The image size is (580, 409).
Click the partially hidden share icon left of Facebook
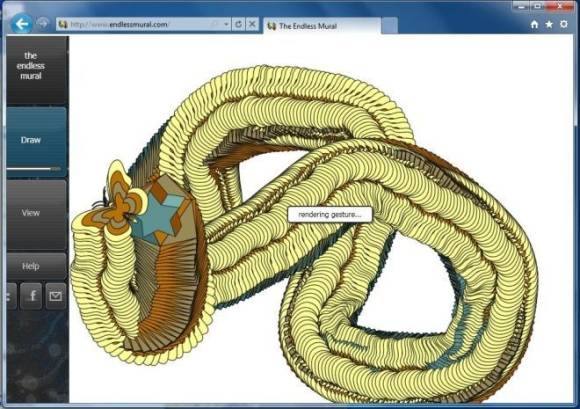[x=11, y=296]
